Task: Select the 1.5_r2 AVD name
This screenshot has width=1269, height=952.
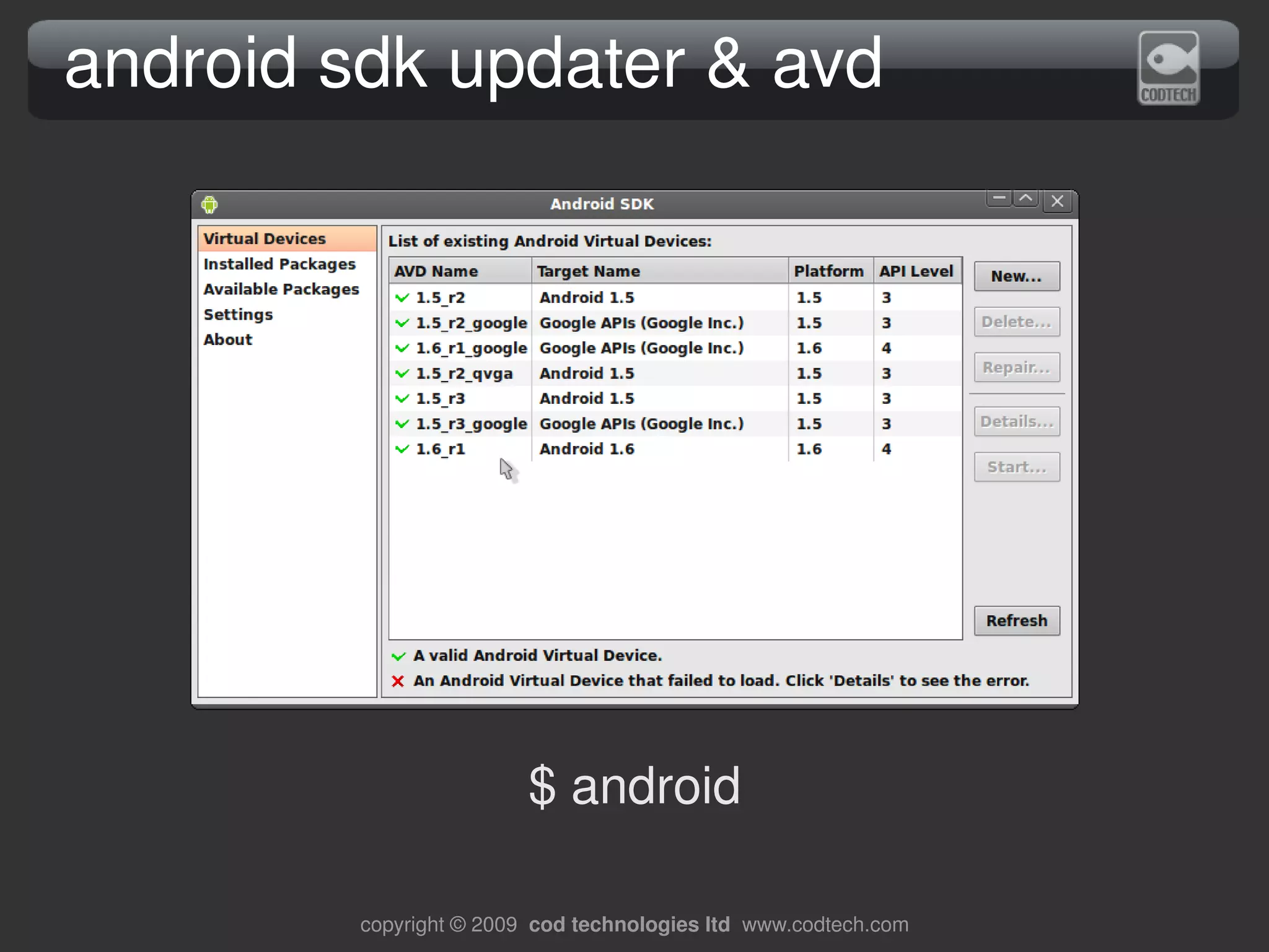Action: pyautogui.click(x=441, y=298)
